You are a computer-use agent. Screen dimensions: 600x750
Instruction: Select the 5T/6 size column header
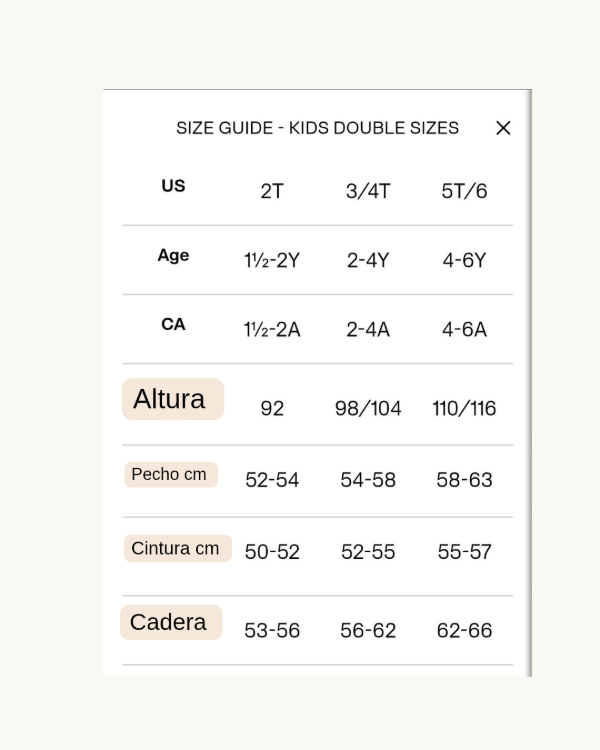coord(464,191)
